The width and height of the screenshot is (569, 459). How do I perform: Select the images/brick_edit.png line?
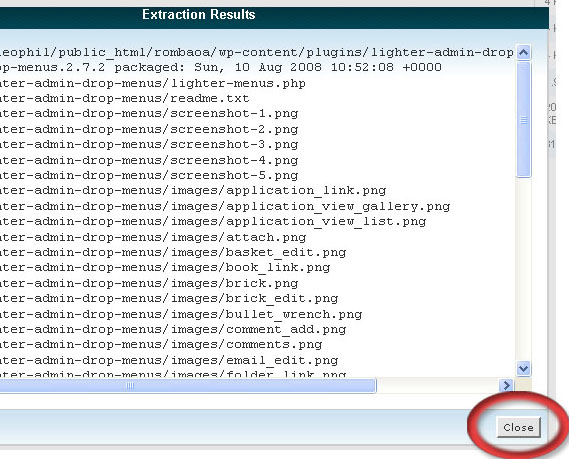(x=169, y=298)
